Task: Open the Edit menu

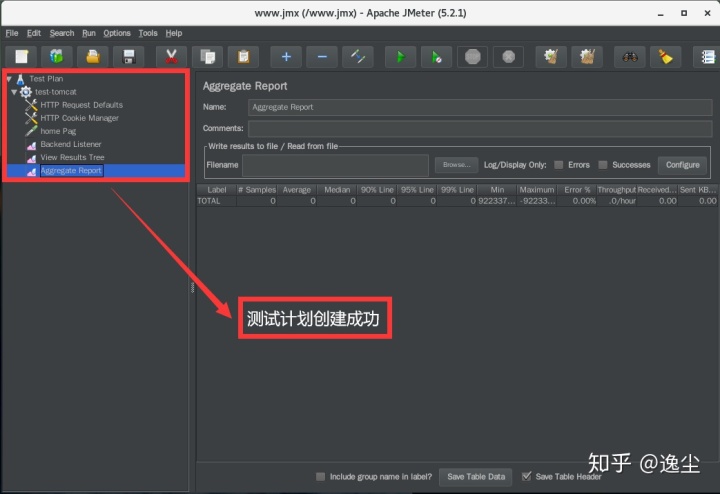Action: [34, 33]
